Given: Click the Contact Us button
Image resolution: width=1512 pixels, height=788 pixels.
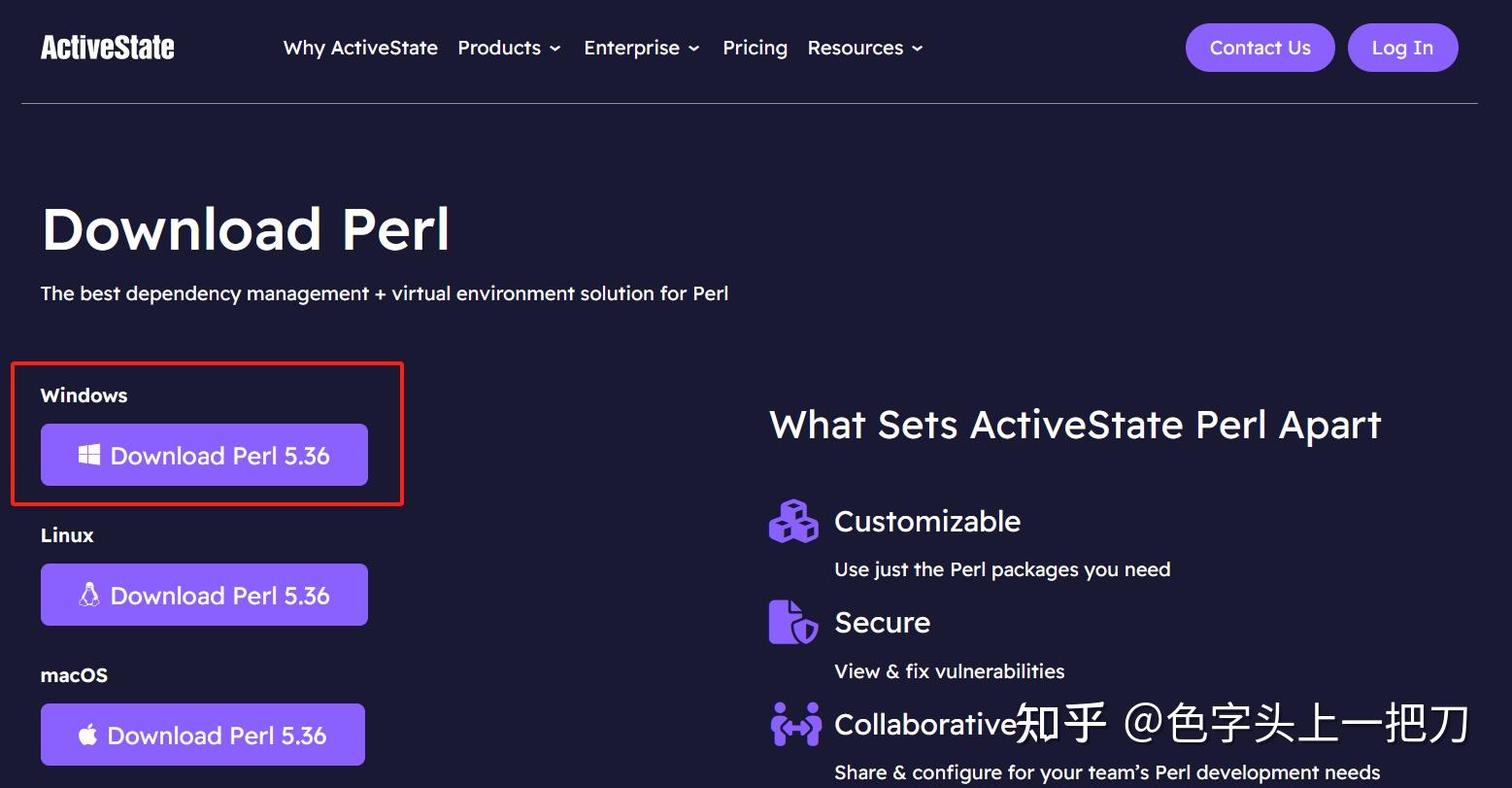Looking at the screenshot, I should click(1260, 47).
